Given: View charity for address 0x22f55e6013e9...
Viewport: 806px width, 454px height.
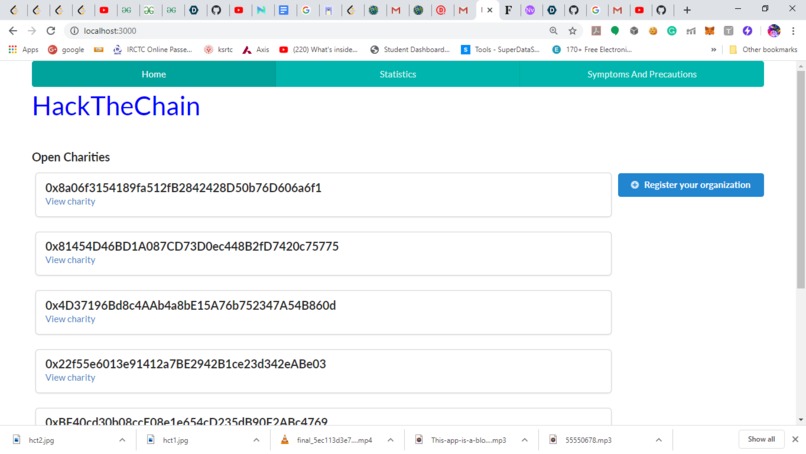Looking at the screenshot, I should (x=70, y=378).
